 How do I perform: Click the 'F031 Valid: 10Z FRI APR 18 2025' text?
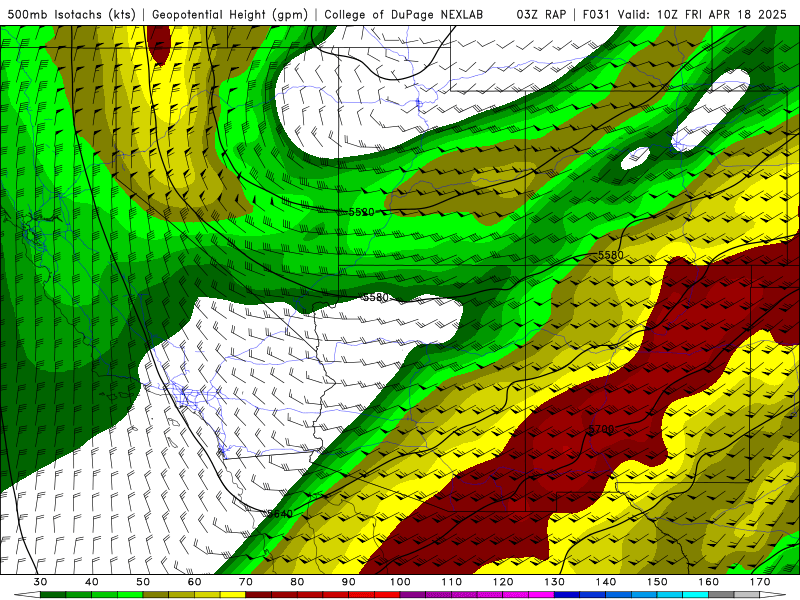(x=684, y=15)
